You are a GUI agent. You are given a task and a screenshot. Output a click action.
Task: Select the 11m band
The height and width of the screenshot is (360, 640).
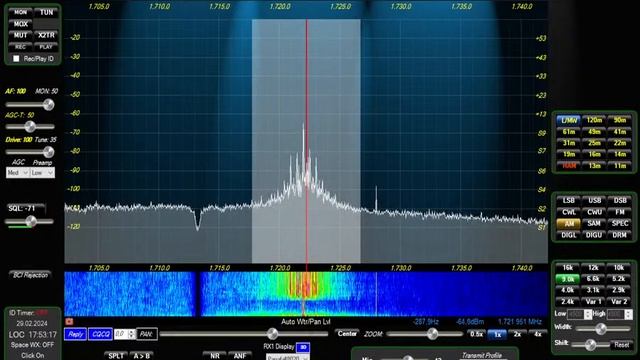(x=620, y=166)
